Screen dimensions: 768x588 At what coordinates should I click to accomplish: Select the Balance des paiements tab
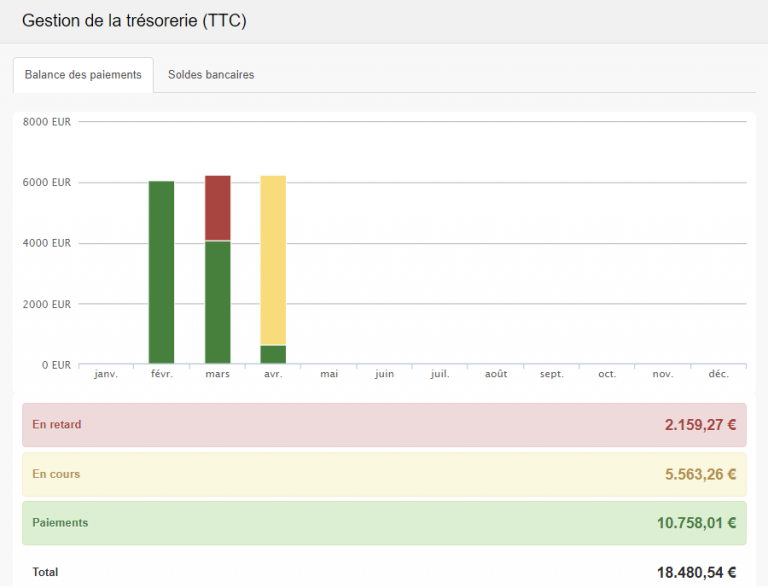tap(83, 75)
